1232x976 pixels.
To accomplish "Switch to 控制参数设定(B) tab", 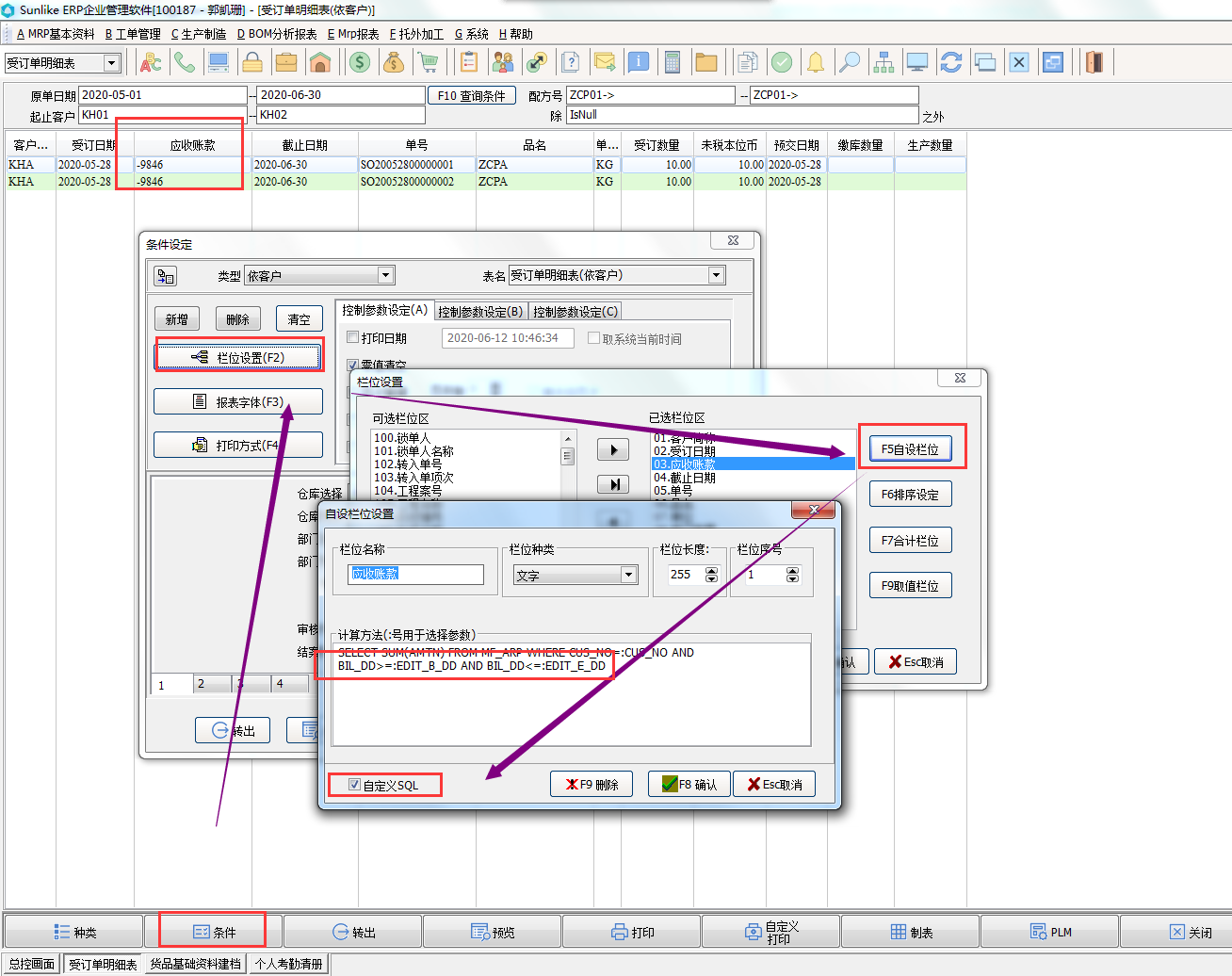I will 480,312.
